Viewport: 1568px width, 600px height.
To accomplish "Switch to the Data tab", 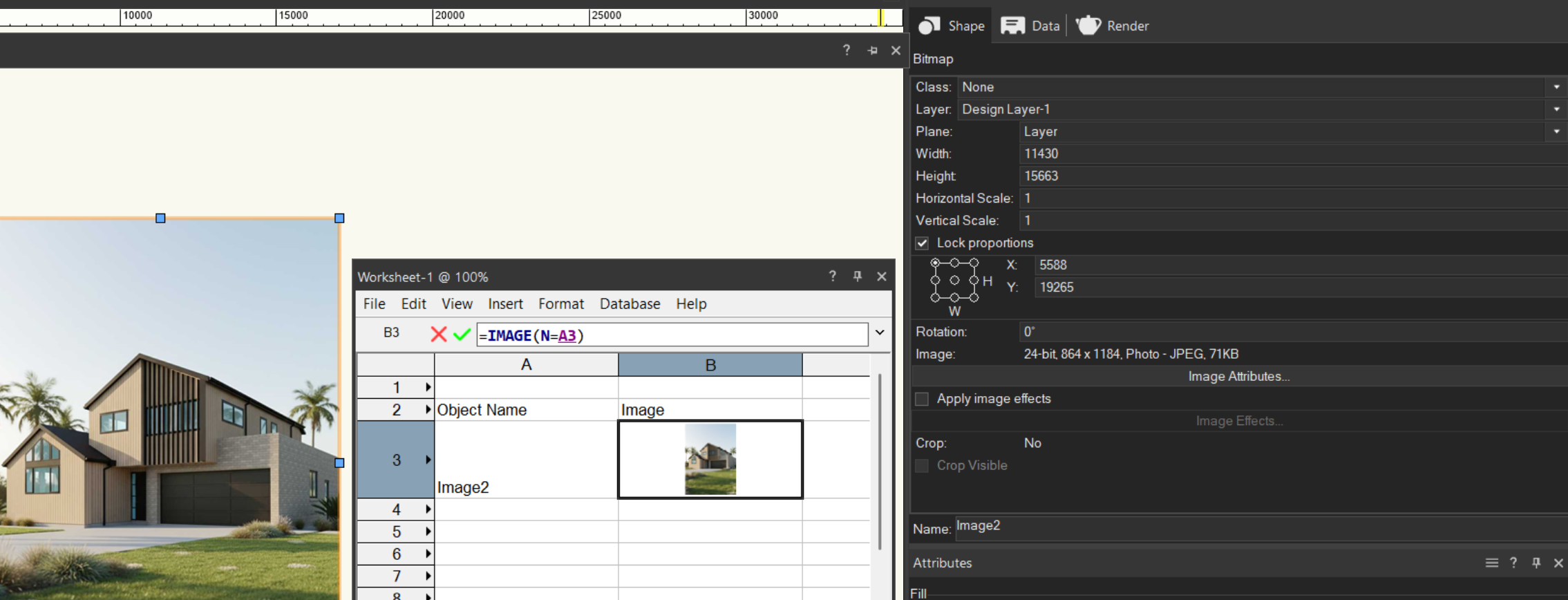I will click(1030, 26).
